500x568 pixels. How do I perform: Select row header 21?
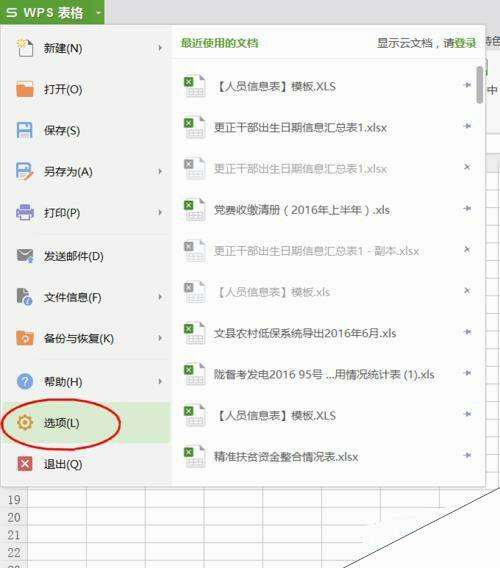[14, 535]
